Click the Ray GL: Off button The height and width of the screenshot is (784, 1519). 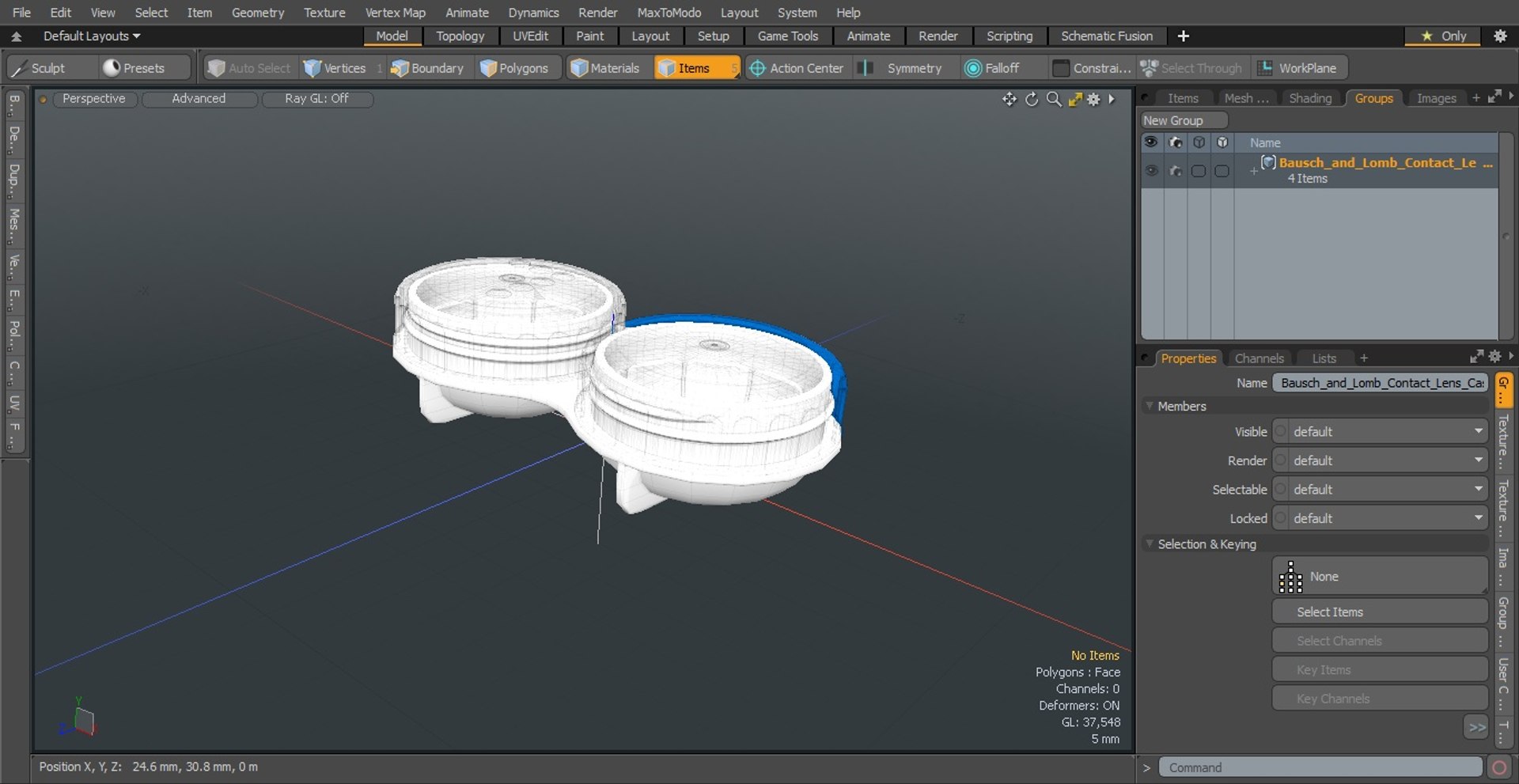(x=316, y=99)
